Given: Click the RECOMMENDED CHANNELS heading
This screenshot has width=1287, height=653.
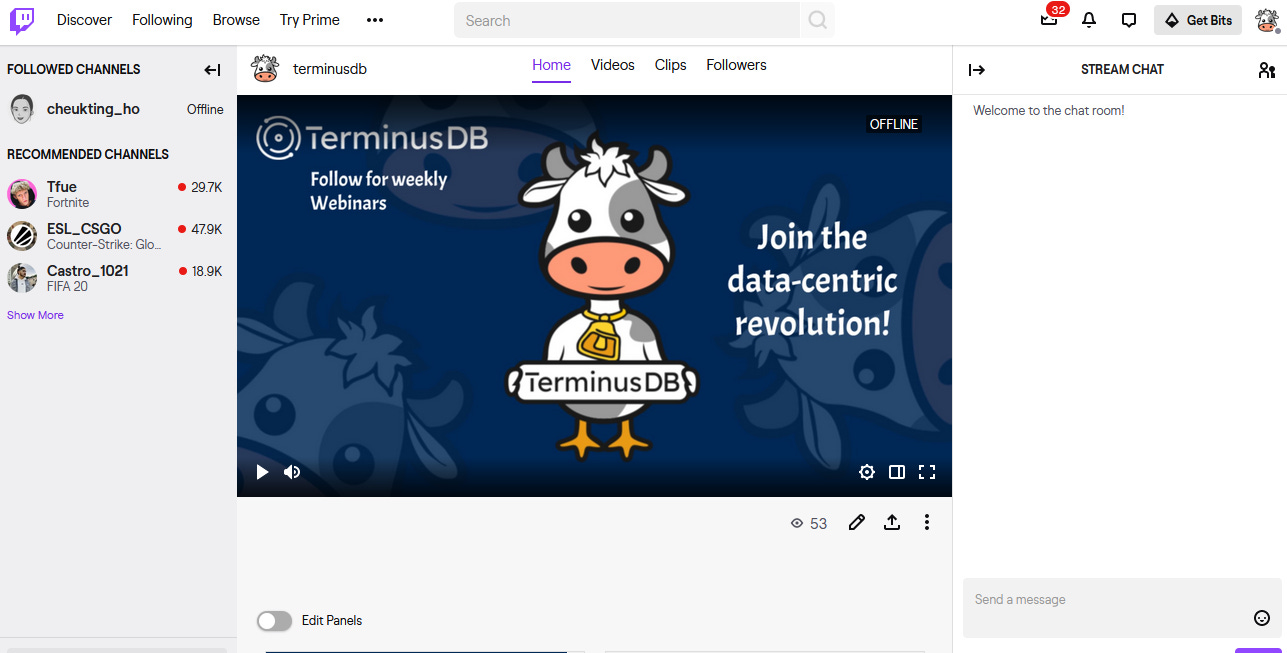Looking at the screenshot, I should (x=88, y=155).
